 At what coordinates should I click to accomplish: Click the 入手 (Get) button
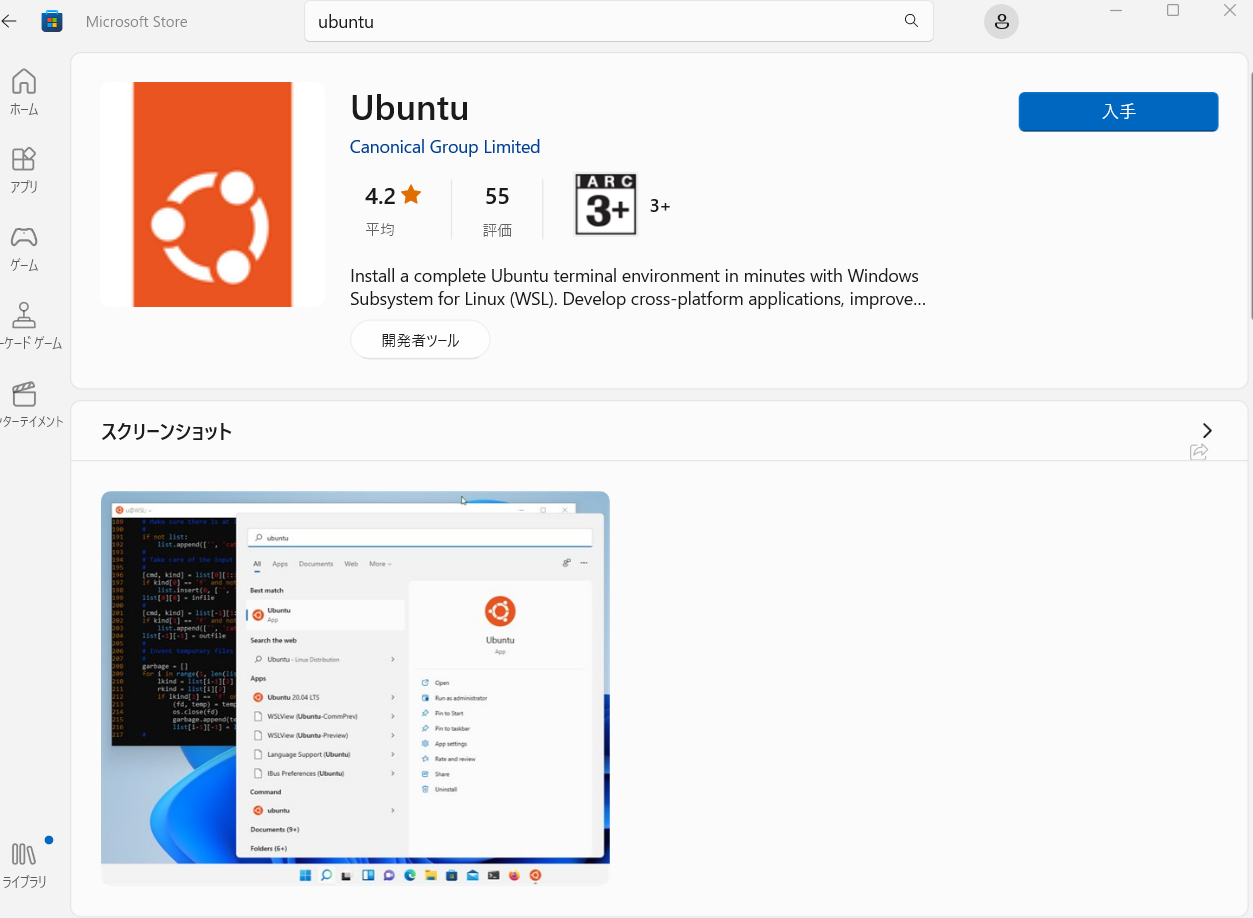[1118, 112]
